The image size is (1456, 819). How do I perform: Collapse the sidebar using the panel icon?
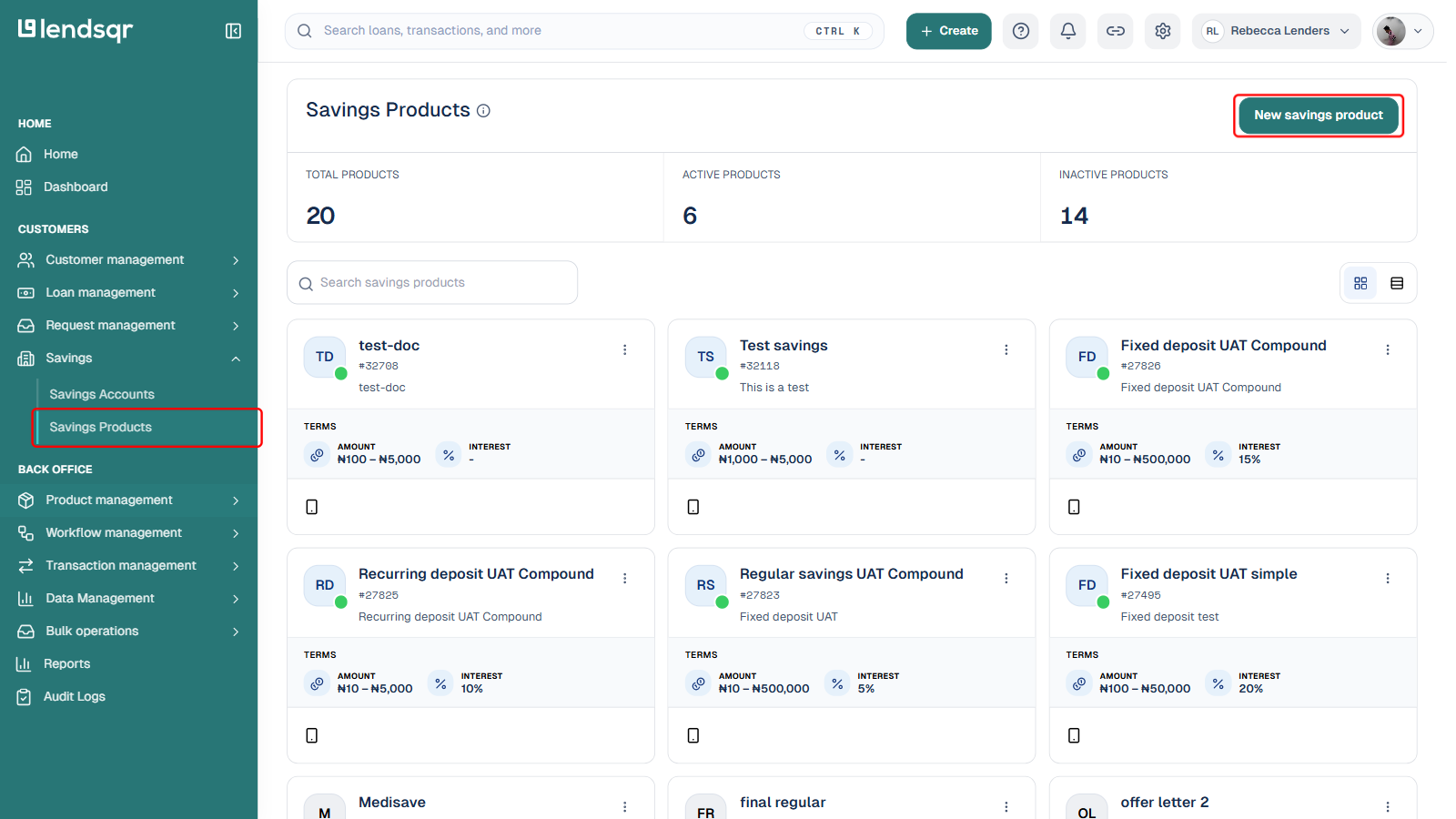click(x=233, y=31)
